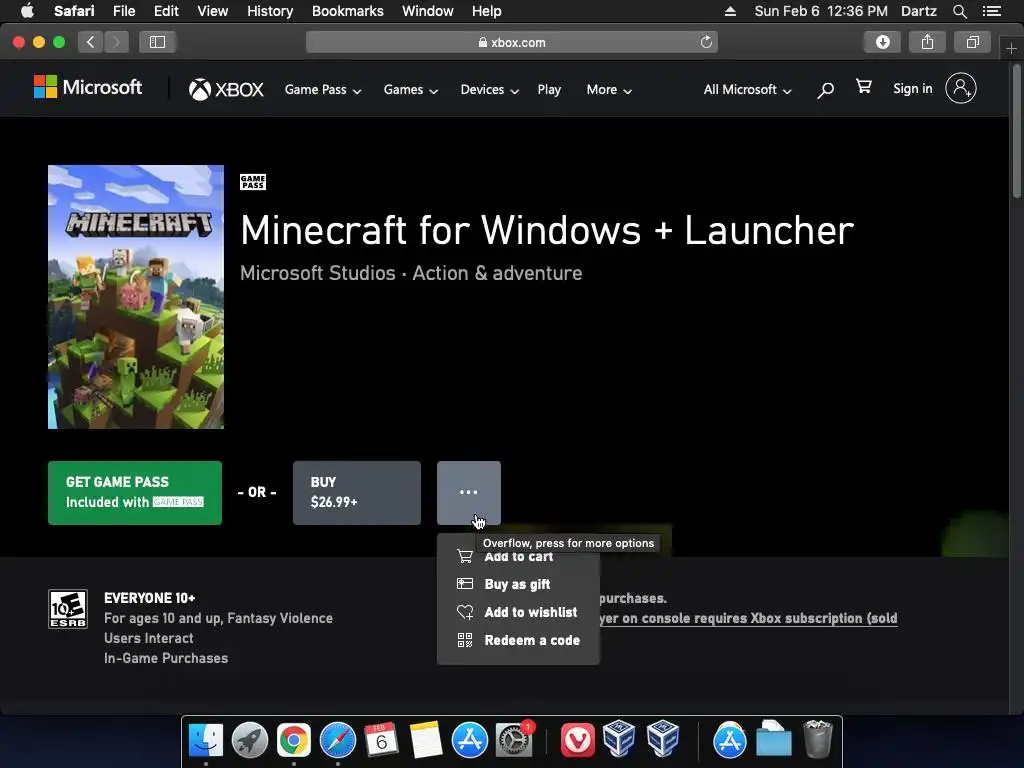Open the File menu
Viewport: 1024px width, 768px height.
click(123, 11)
